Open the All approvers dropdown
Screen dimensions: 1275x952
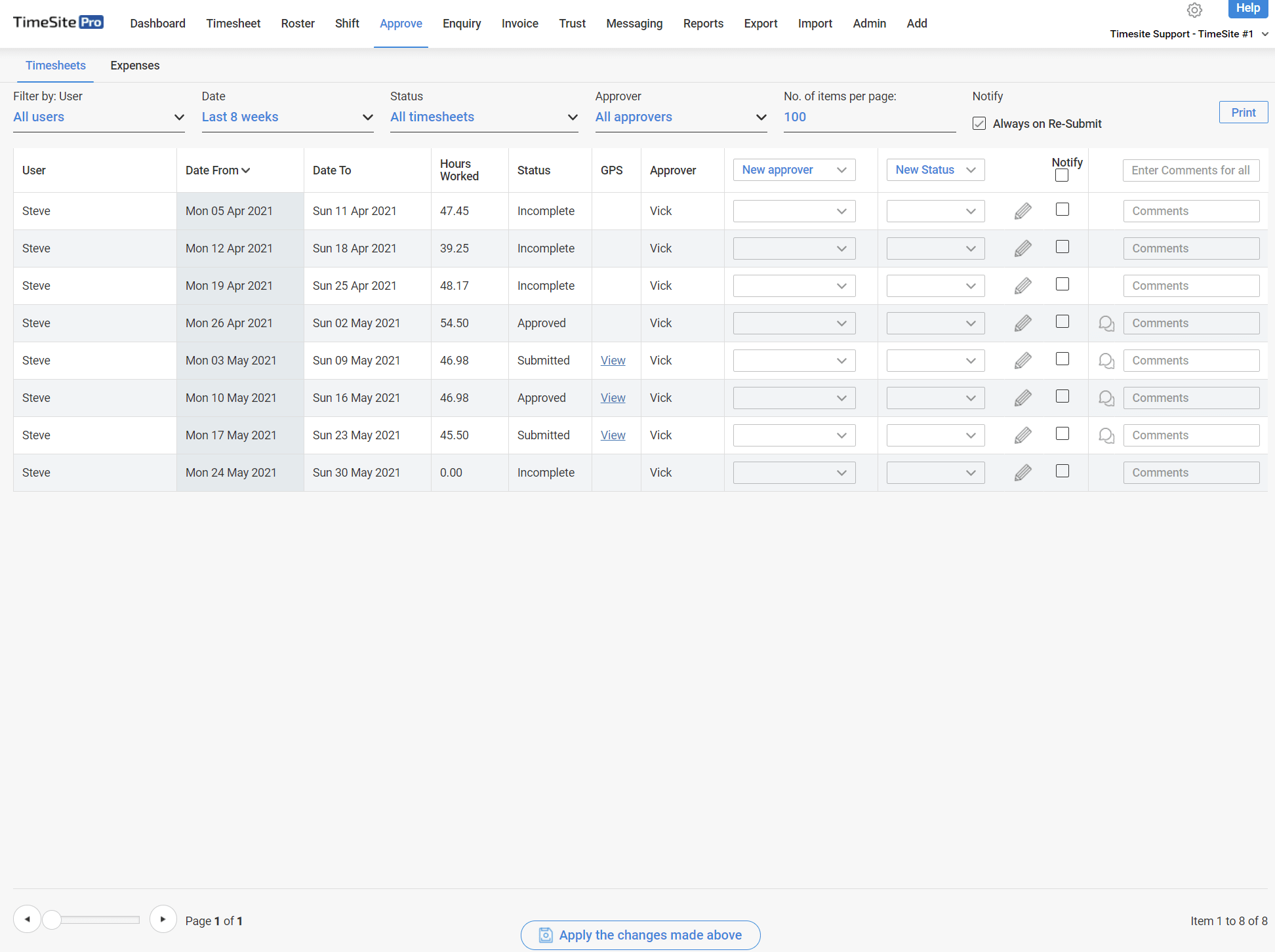681,117
